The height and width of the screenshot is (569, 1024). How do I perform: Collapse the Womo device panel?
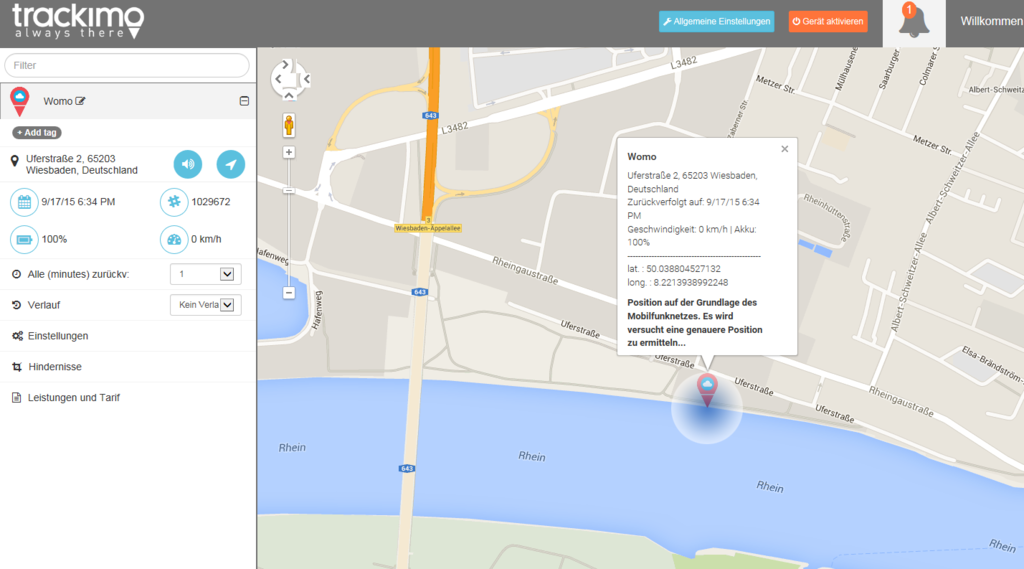243,101
